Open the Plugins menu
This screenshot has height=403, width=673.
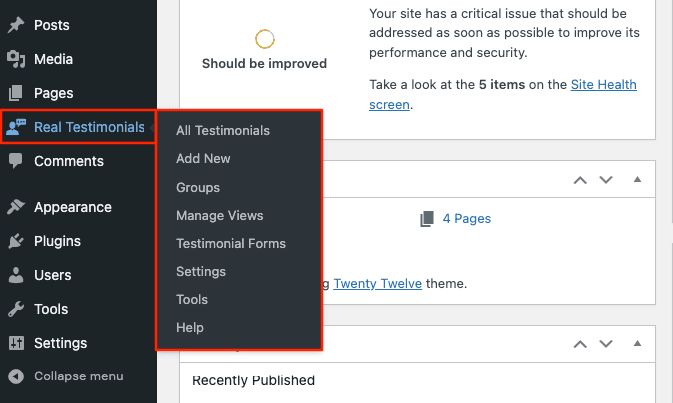coord(78,241)
